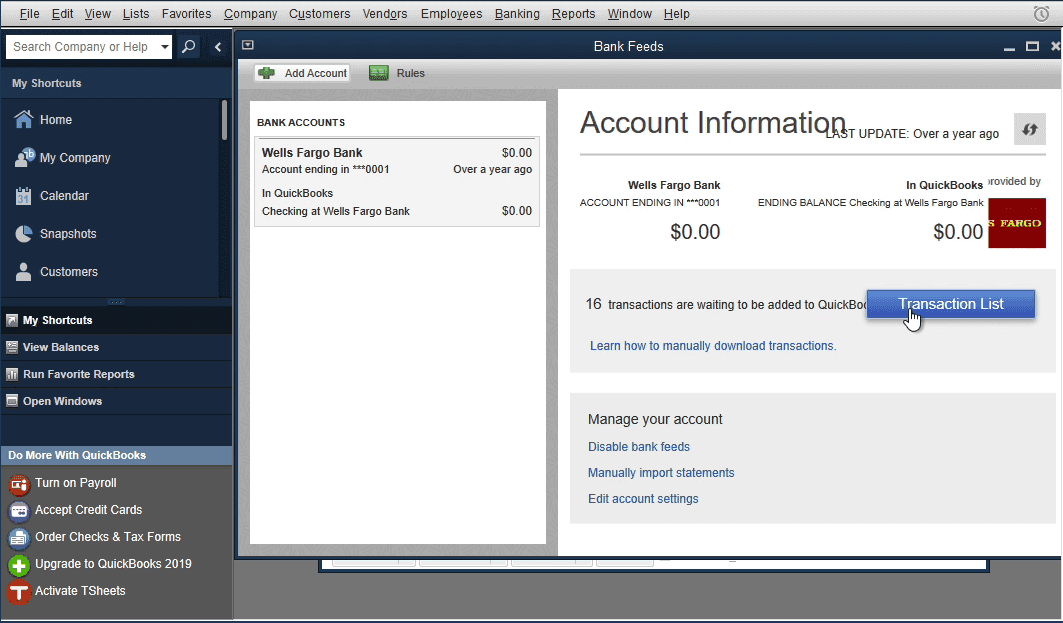Click the Transaction List button
This screenshot has width=1063, height=623.
[x=950, y=304]
